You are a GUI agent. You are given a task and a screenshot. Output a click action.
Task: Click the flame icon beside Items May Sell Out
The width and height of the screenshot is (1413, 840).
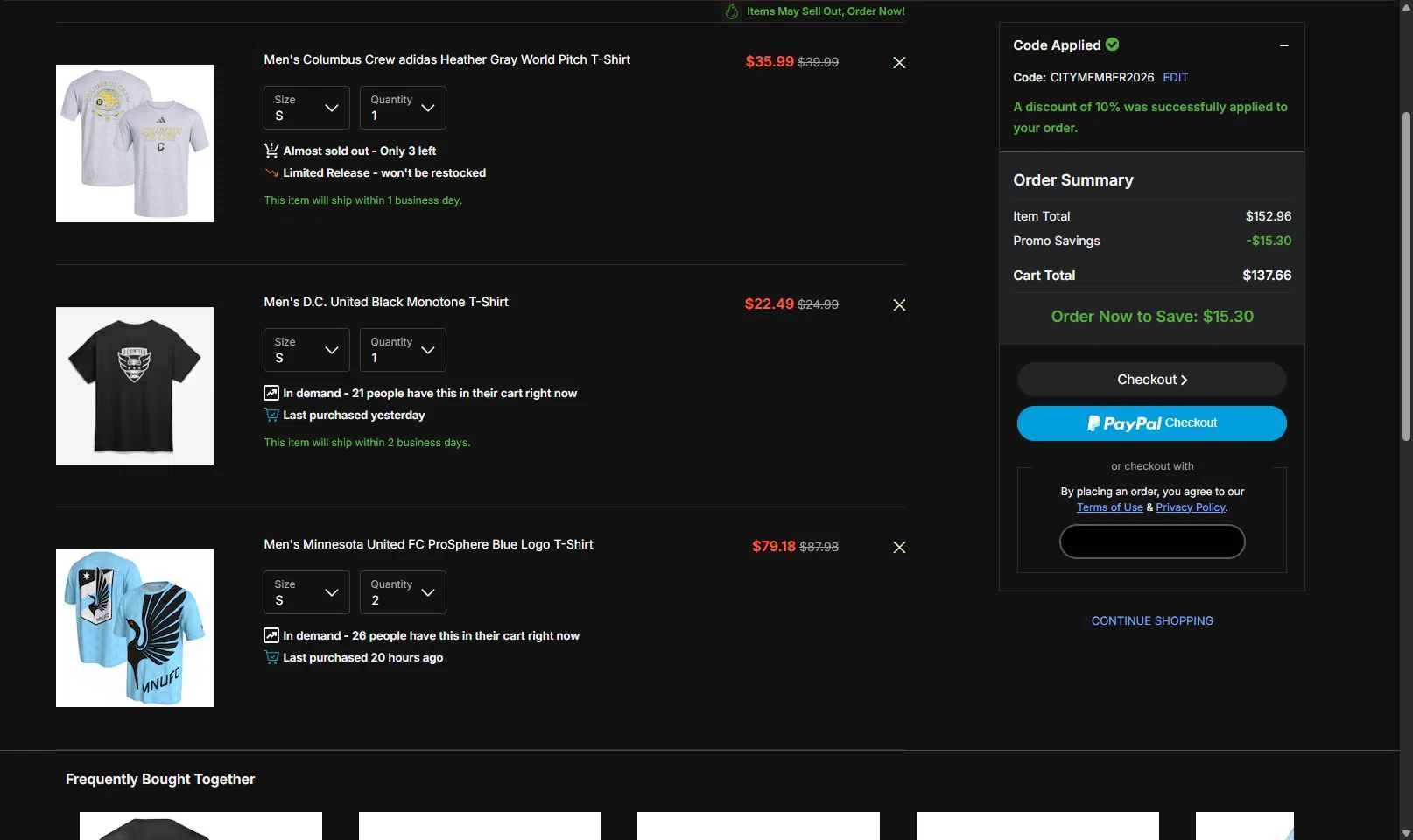pyautogui.click(x=732, y=11)
